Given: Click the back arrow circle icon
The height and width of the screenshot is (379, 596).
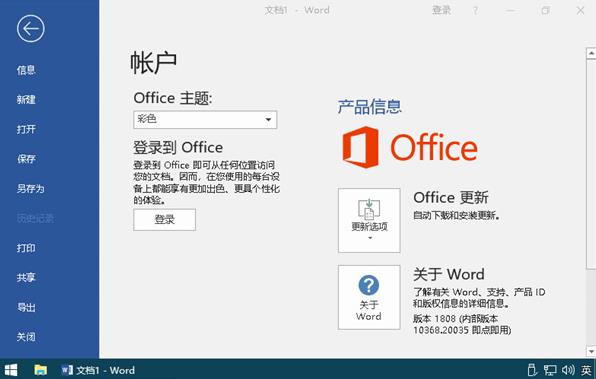Looking at the screenshot, I should tap(30, 29).
